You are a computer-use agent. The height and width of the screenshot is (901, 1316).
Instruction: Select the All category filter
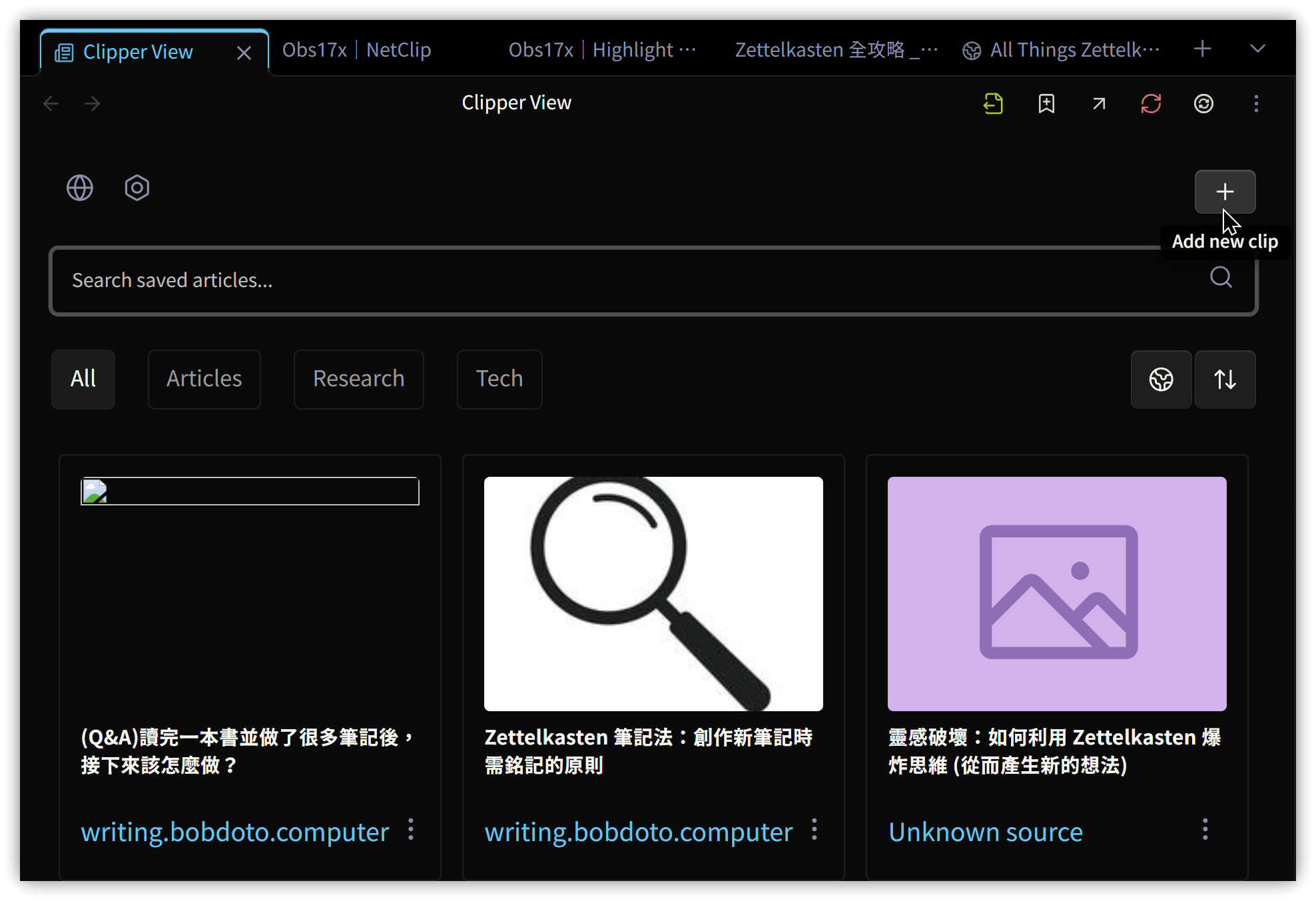click(83, 379)
